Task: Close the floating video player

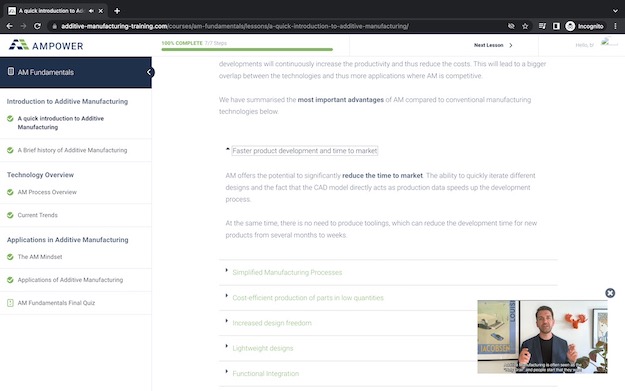Action: [x=610, y=293]
